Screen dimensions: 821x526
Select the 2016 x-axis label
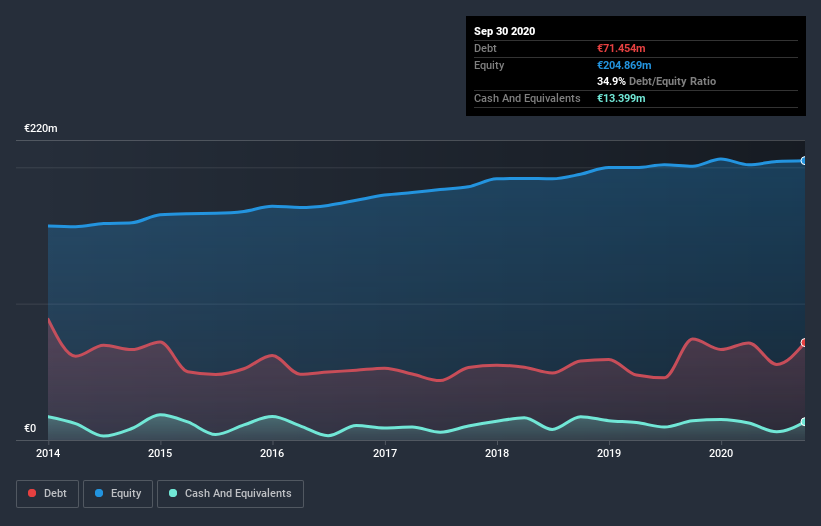272,454
